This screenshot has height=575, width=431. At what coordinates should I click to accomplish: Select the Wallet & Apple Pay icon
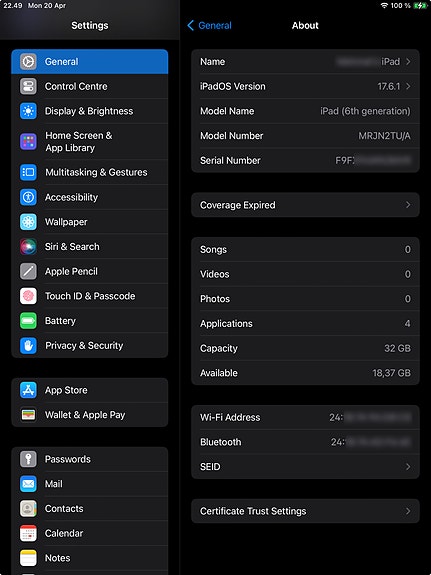pyautogui.click(x=28, y=415)
